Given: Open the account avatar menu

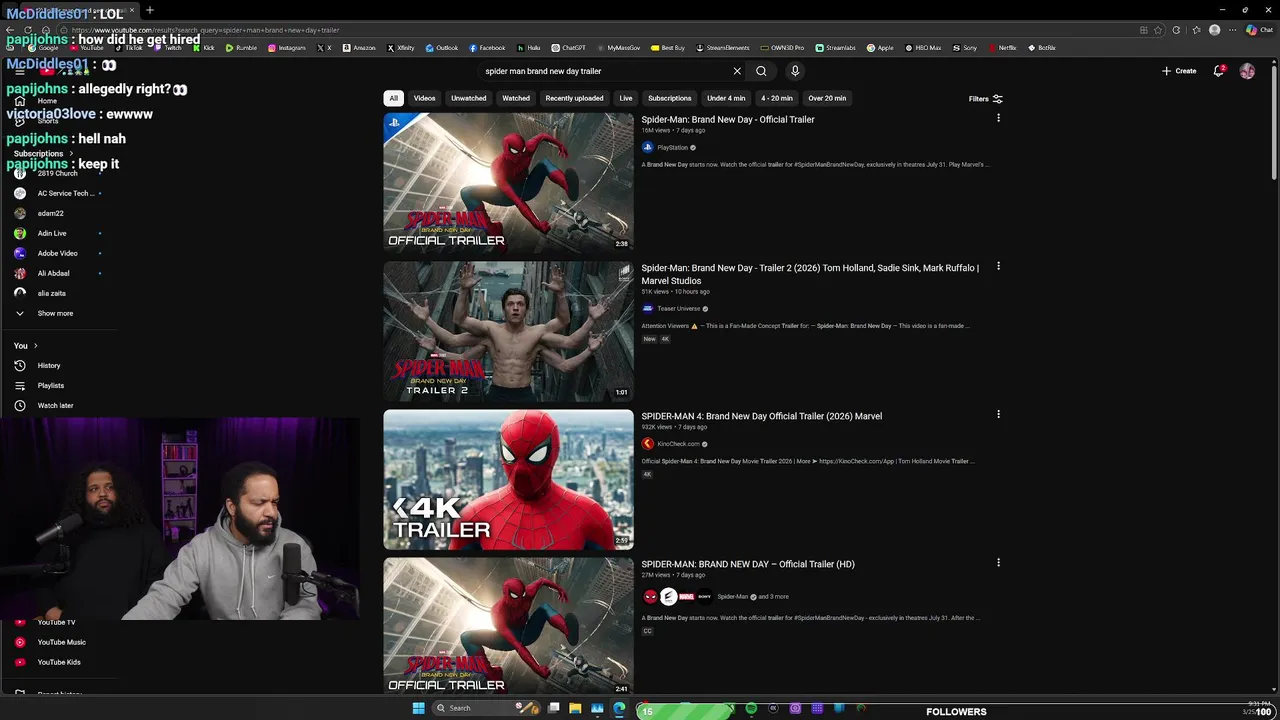Looking at the screenshot, I should click(x=1247, y=71).
